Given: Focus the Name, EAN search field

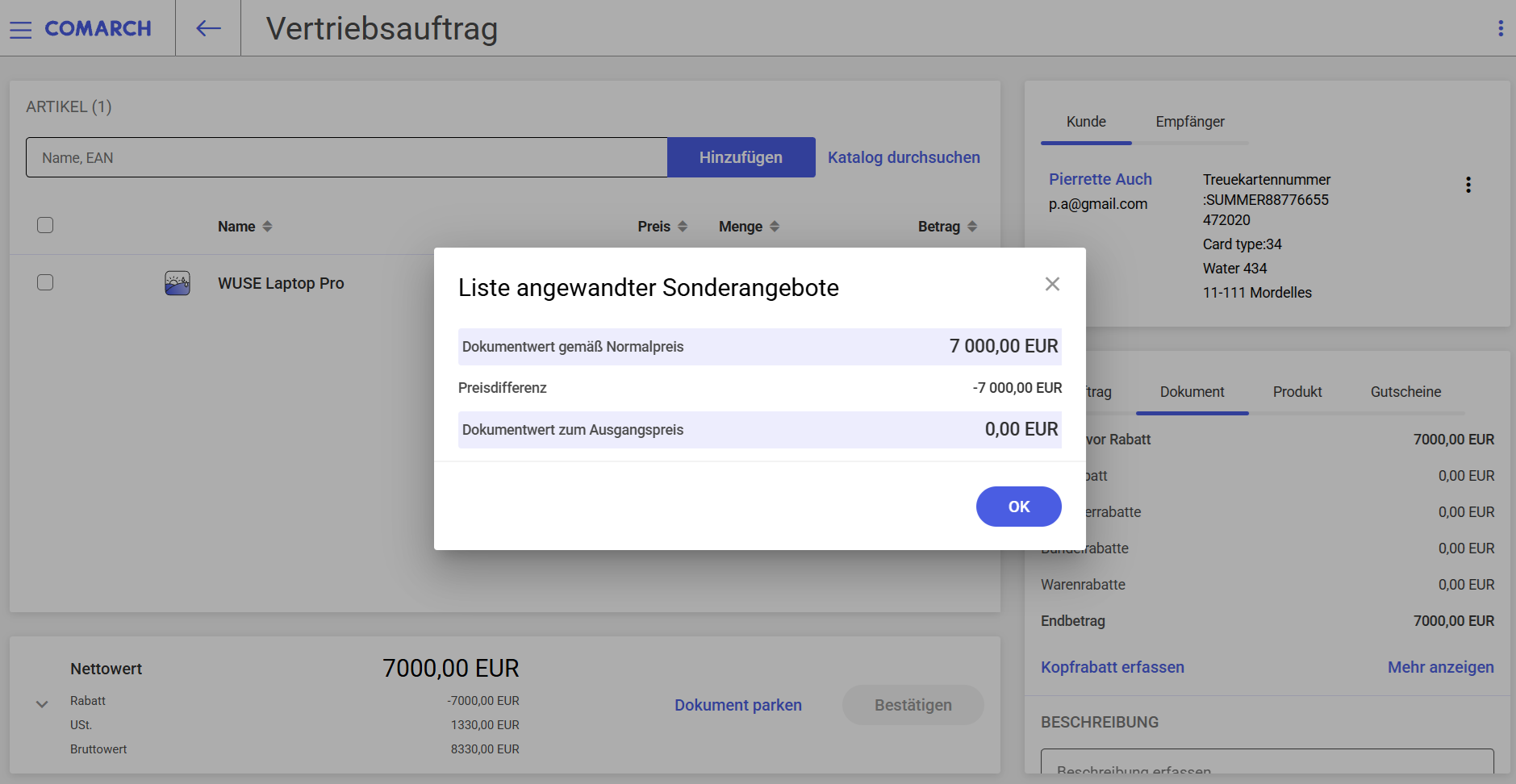Looking at the screenshot, I should pos(347,157).
